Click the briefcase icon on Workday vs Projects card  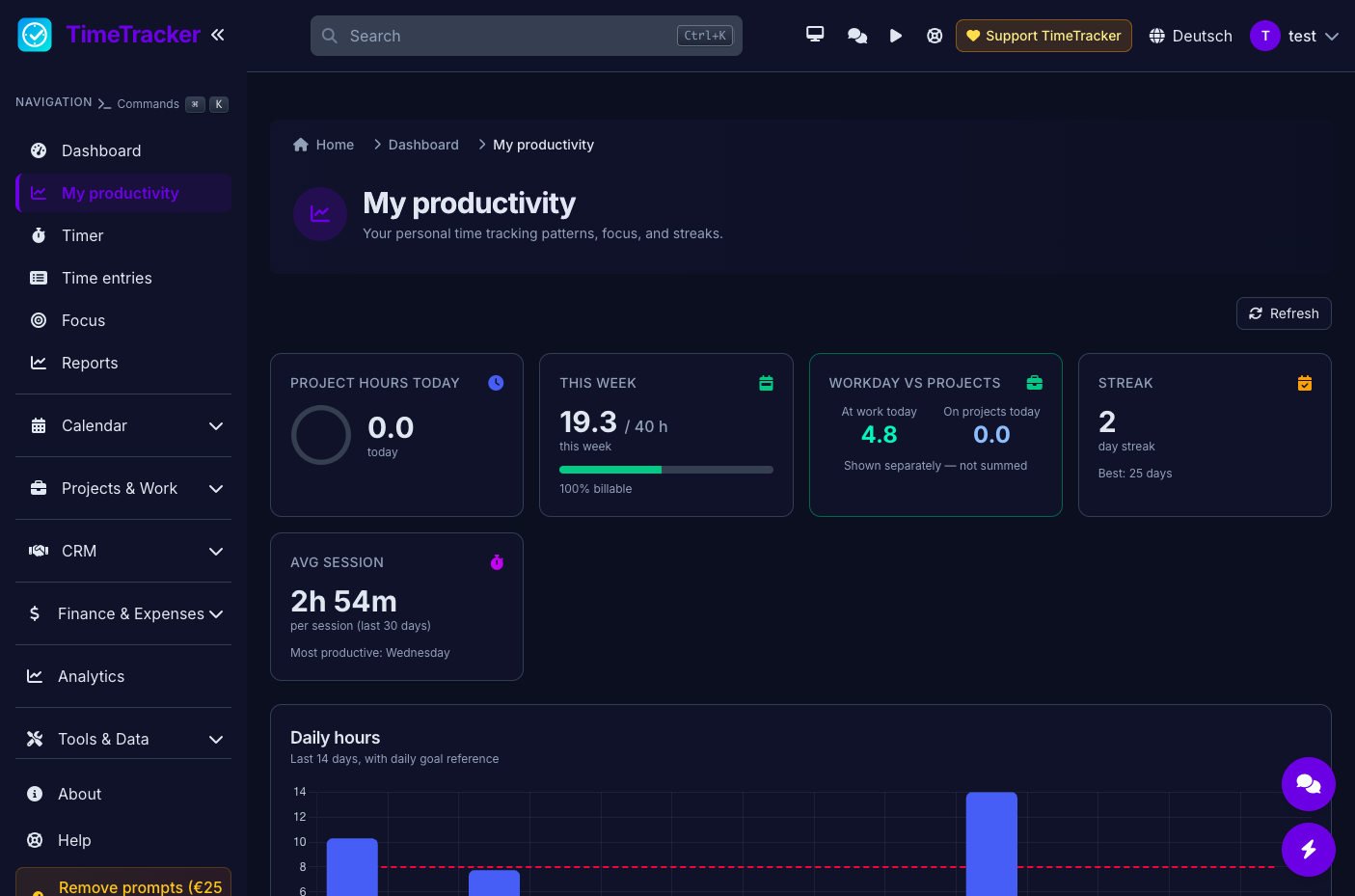[1035, 383]
